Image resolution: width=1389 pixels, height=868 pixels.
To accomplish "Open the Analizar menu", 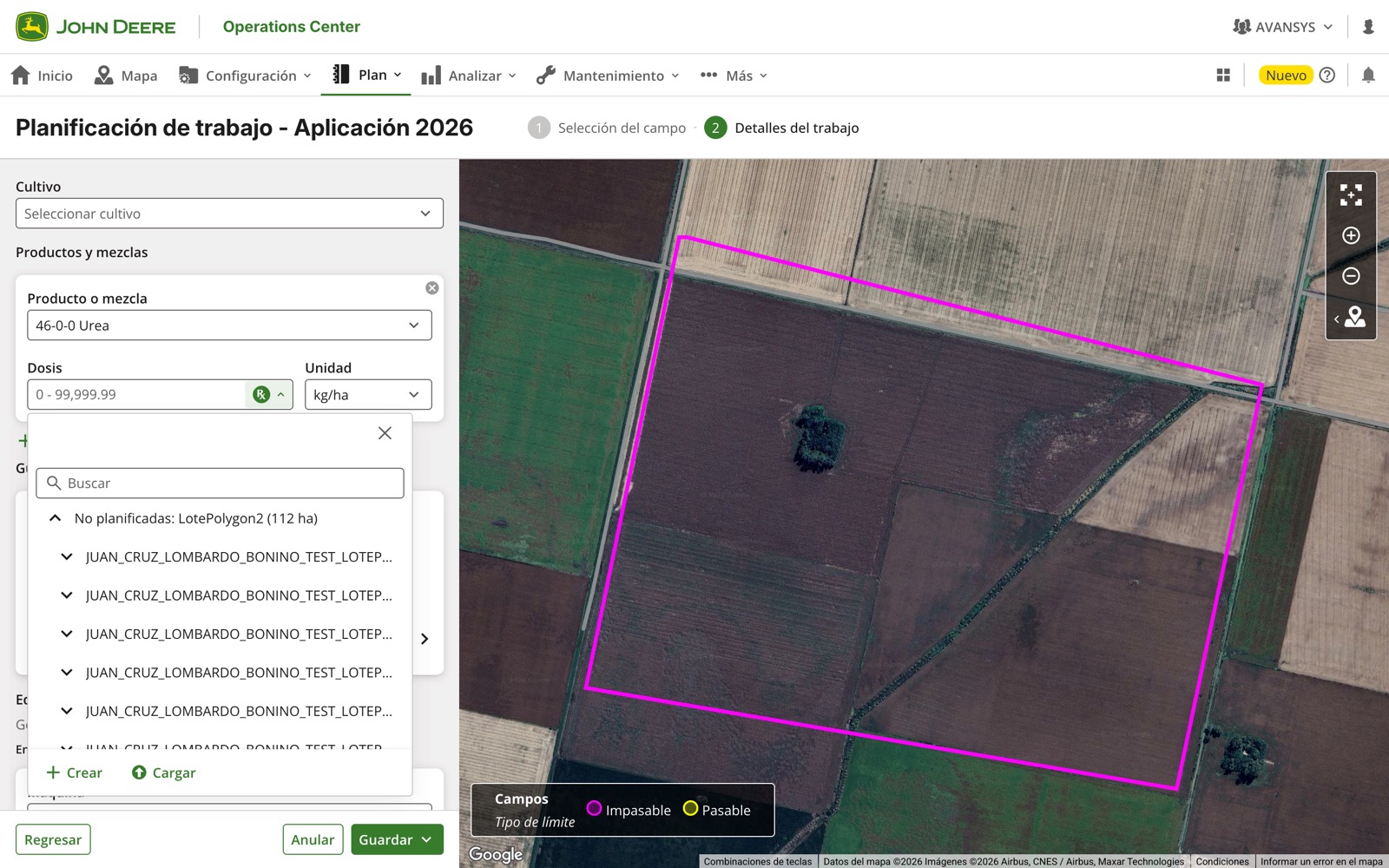I will tap(469, 76).
